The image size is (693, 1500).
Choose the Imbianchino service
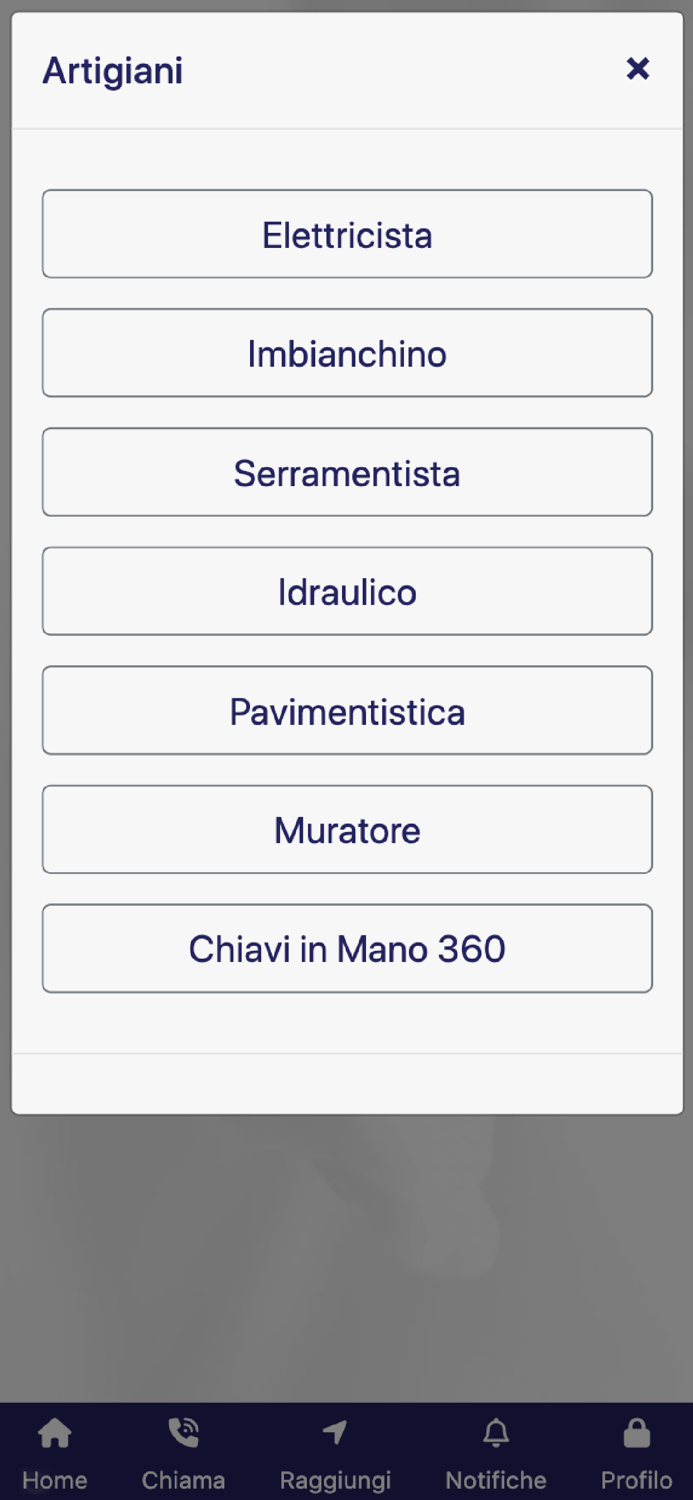click(x=346, y=353)
